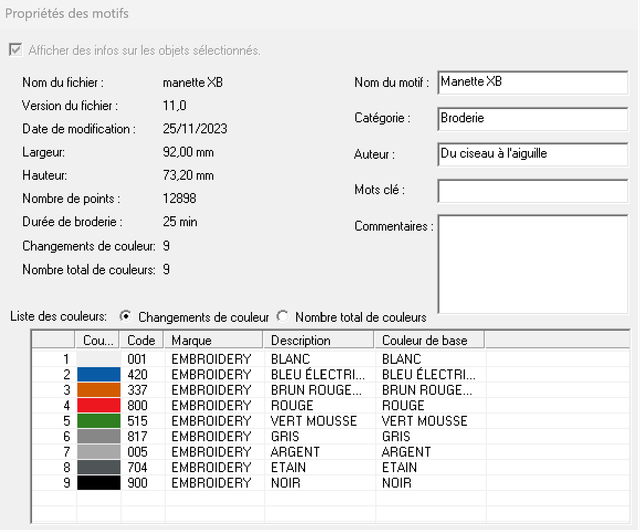Select 'Changements de couleur' radio button
Screen dimensions: 640x532
(125, 317)
